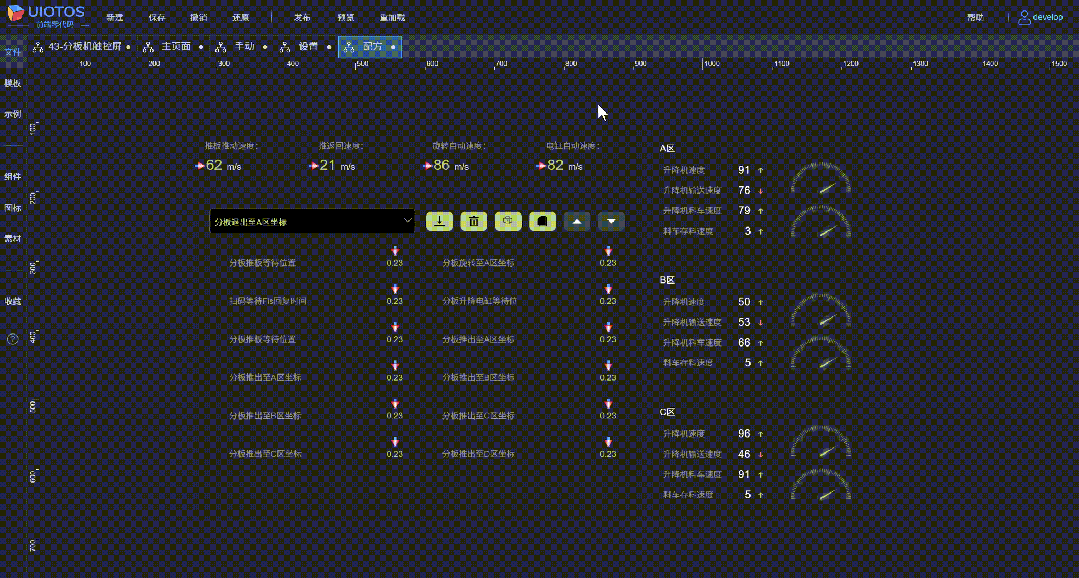This screenshot has width=1079, height=578.
Task: Click the copy icon button next to trash
Action: 508,221
